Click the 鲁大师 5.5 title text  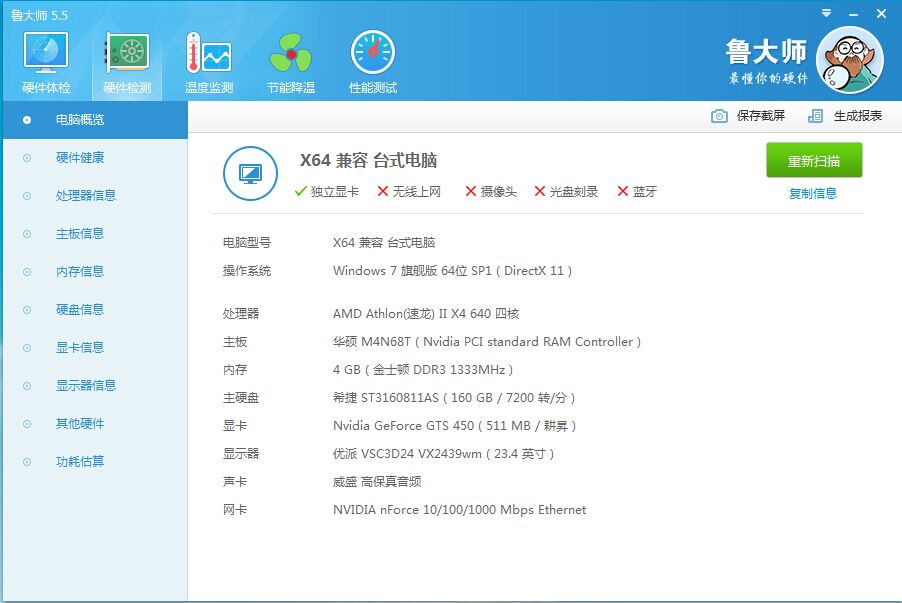coord(39,16)
